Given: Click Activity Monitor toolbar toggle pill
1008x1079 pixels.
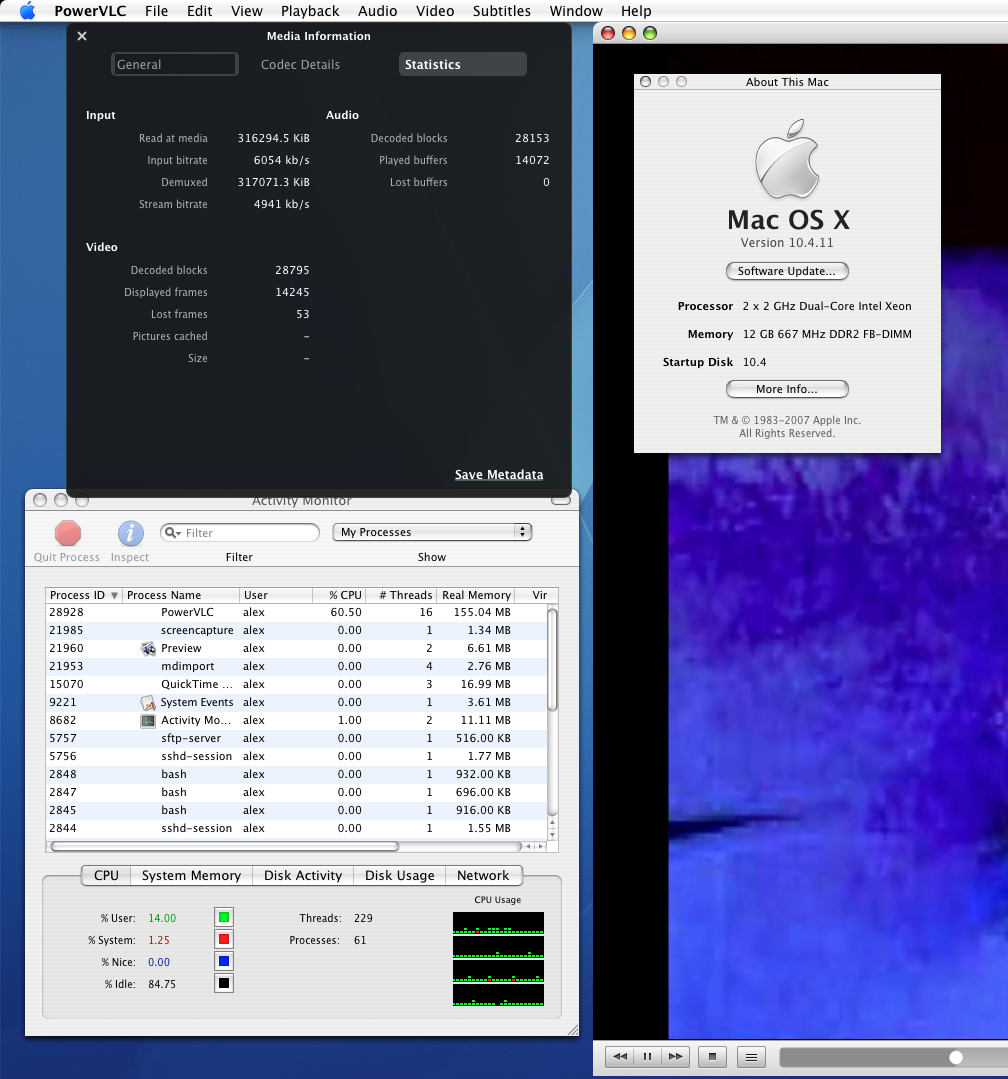Looking at the screenshot, I should pyautogui.click(x=561, y=501).
